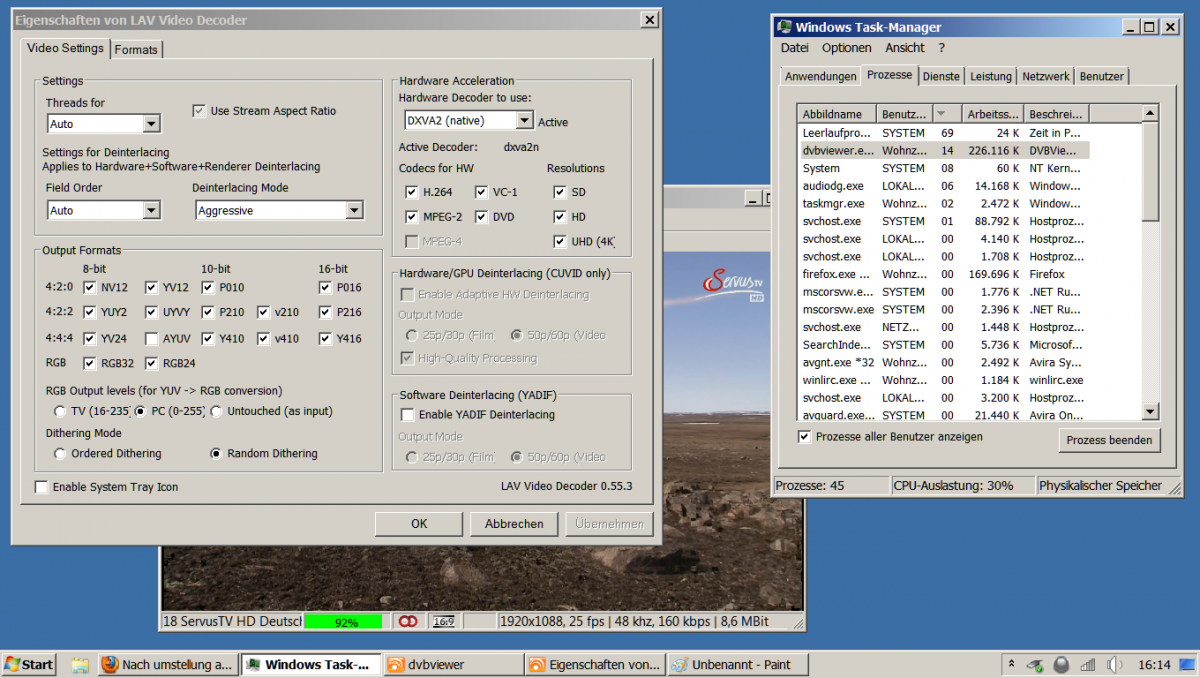
Task: Select Ordered Dithering mode
Action: [x=61, y=454]
